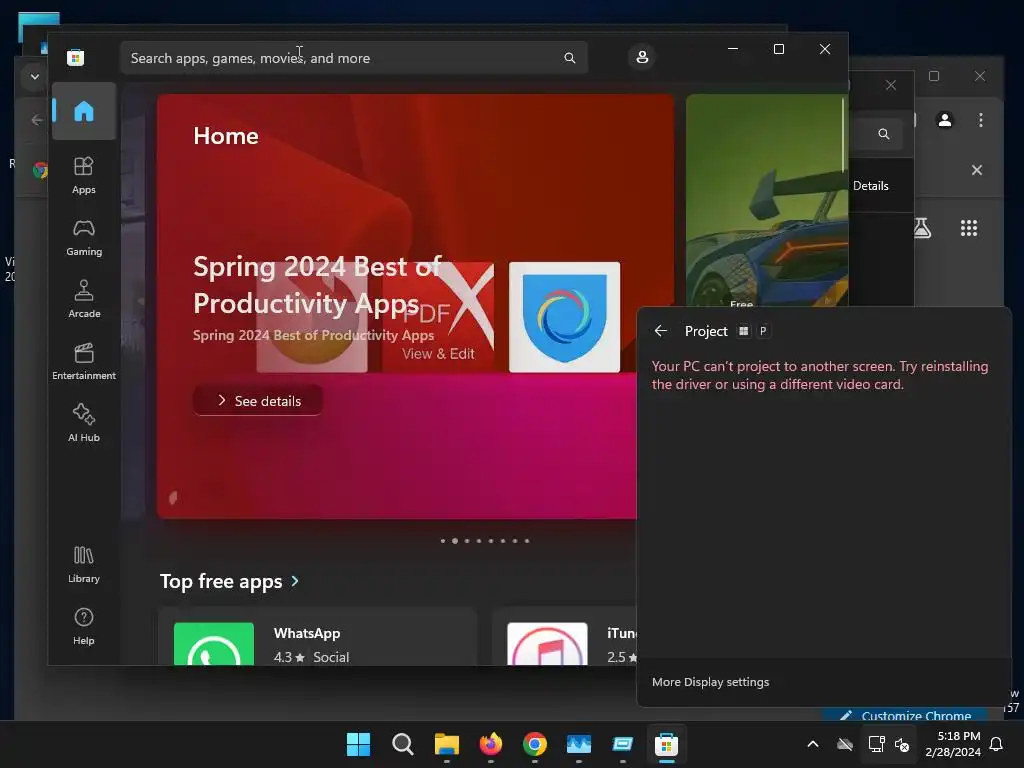
Task: Go to Apps in Store sidebar
Action: tap(84, 175)
